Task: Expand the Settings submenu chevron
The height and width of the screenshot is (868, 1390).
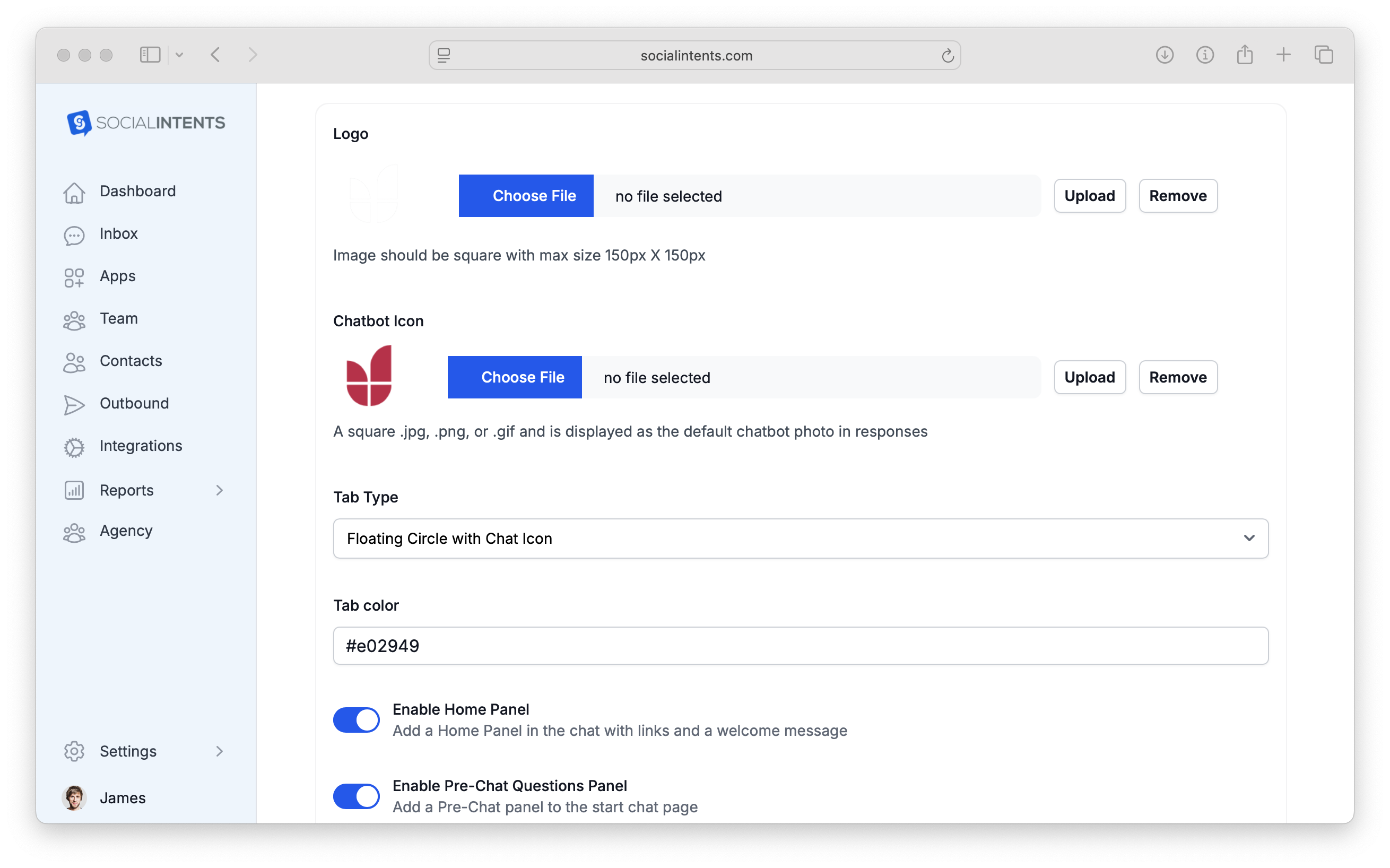Action: [x=219, y=751]
